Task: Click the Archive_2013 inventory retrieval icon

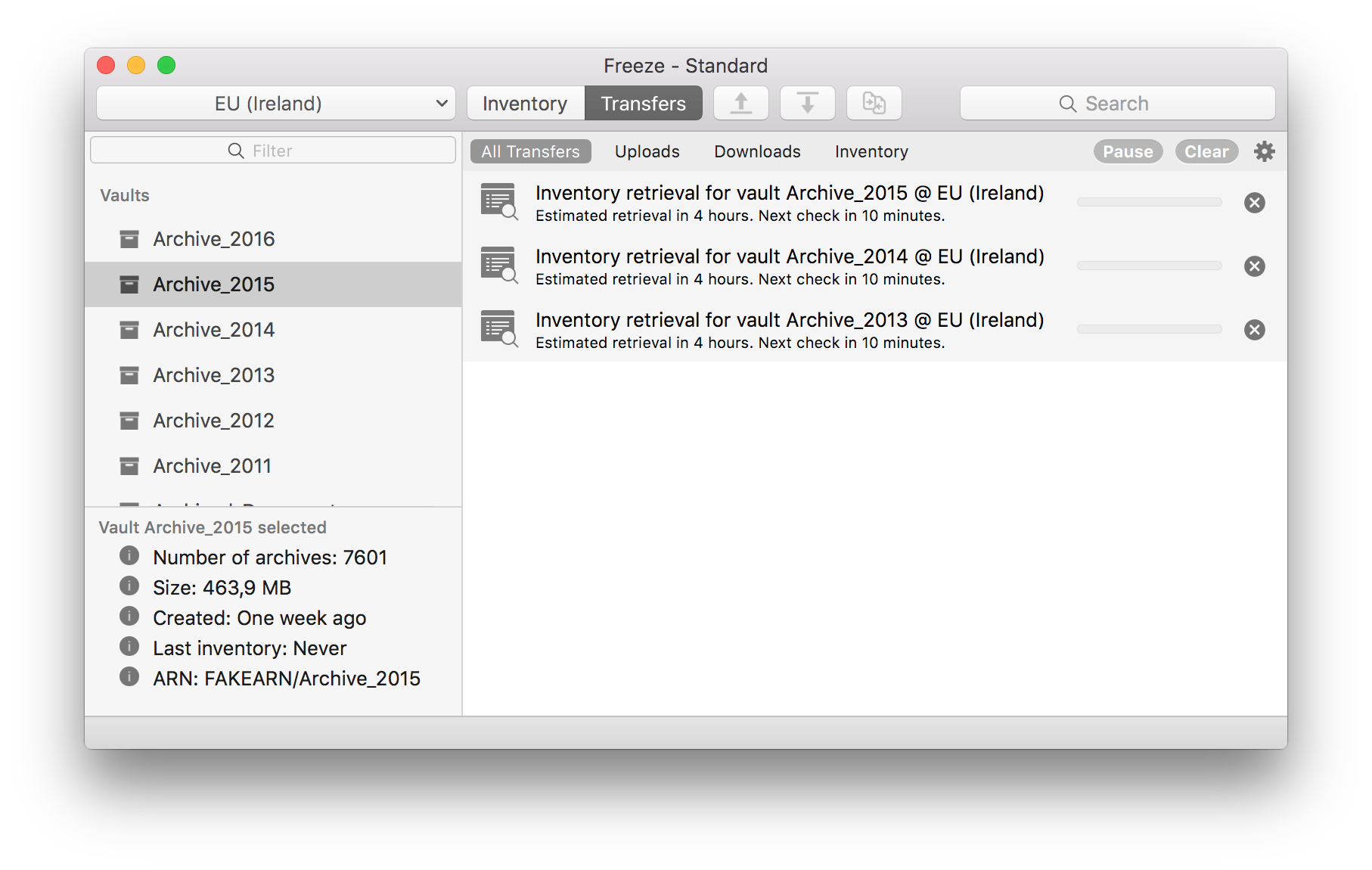Action: (499, 329)
